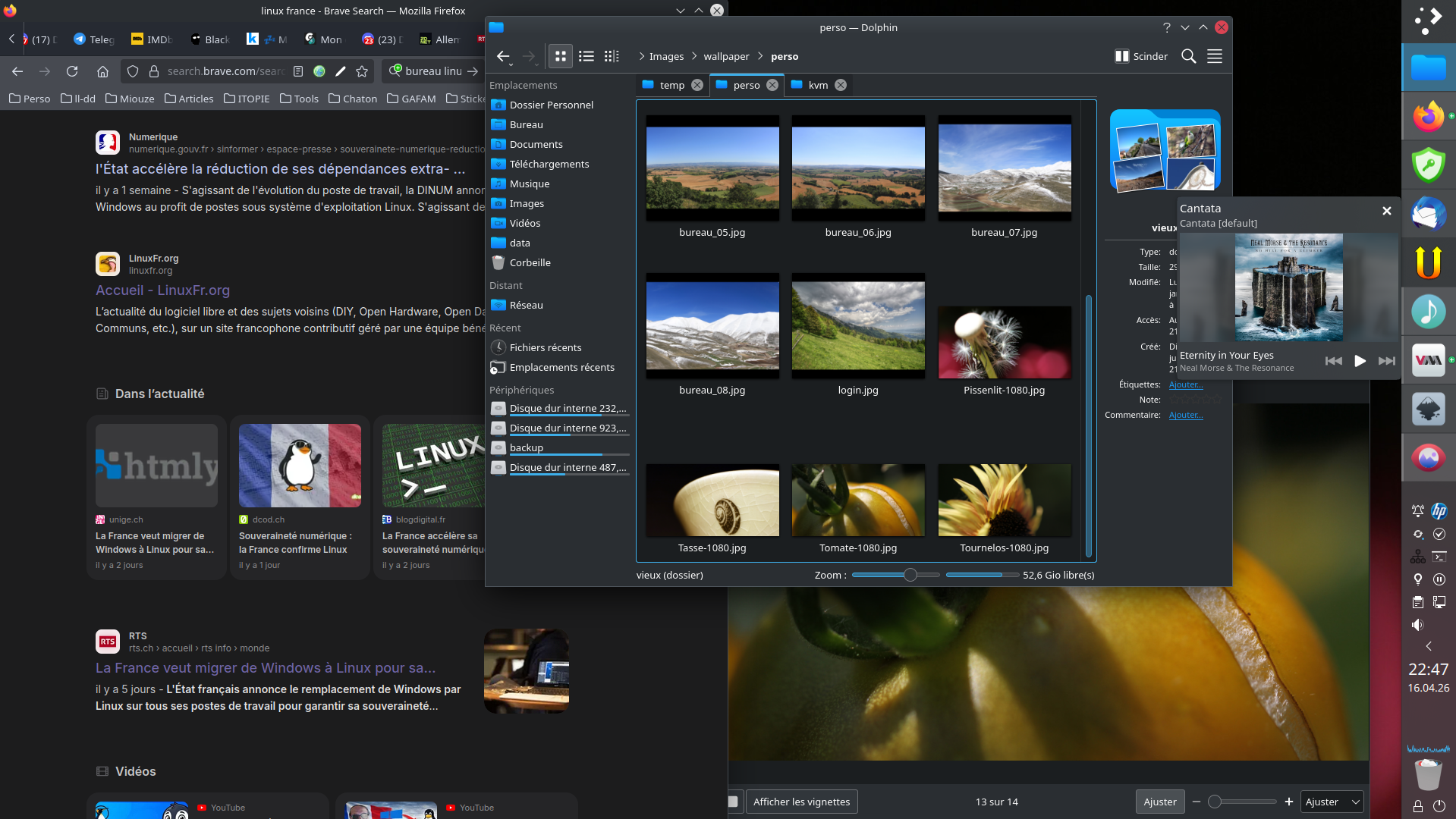Switch to the temp tab in Dolphin
This screenshot has height=819, width=1456.
click(x=671, y=85)
